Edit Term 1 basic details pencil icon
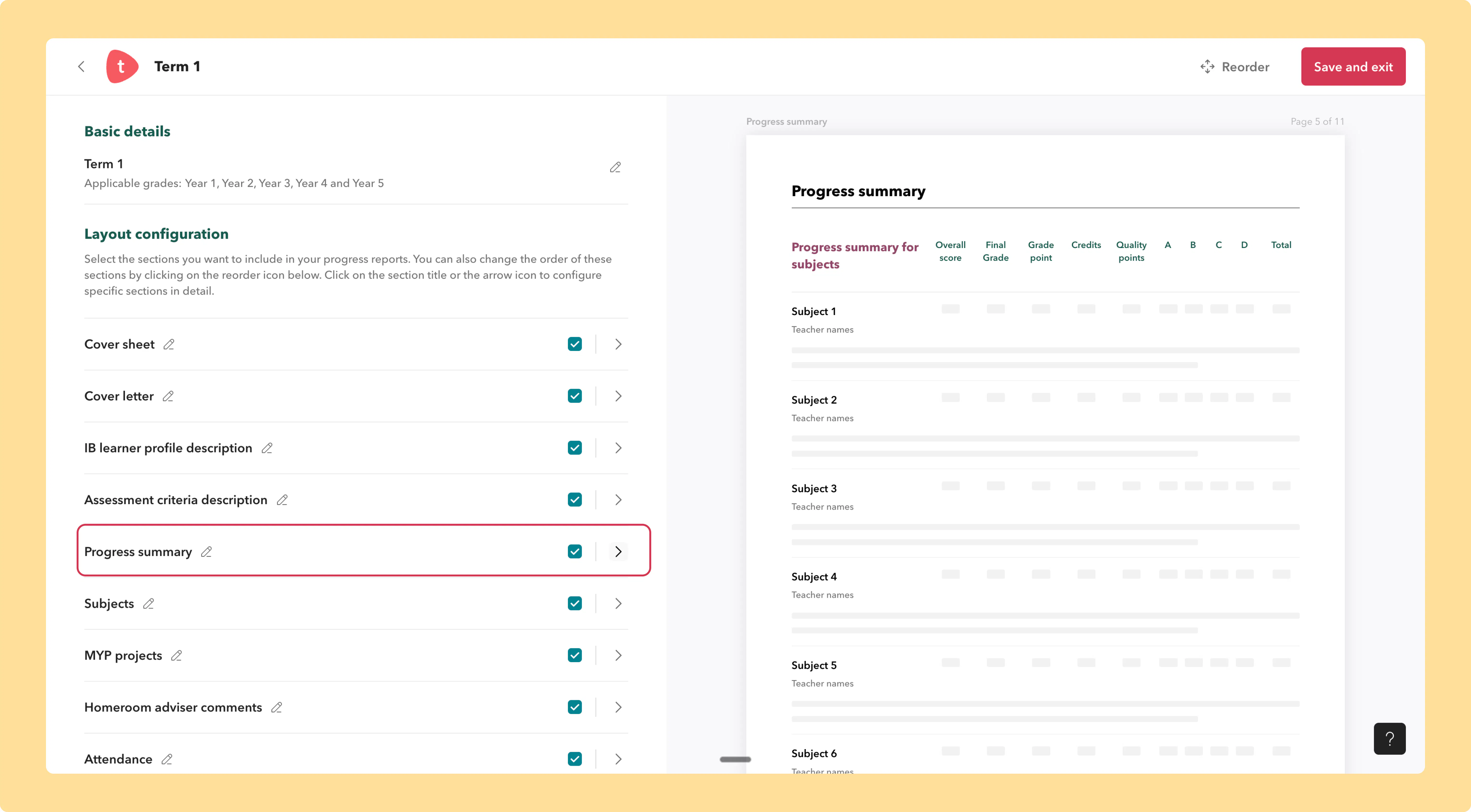 [615, 167]
